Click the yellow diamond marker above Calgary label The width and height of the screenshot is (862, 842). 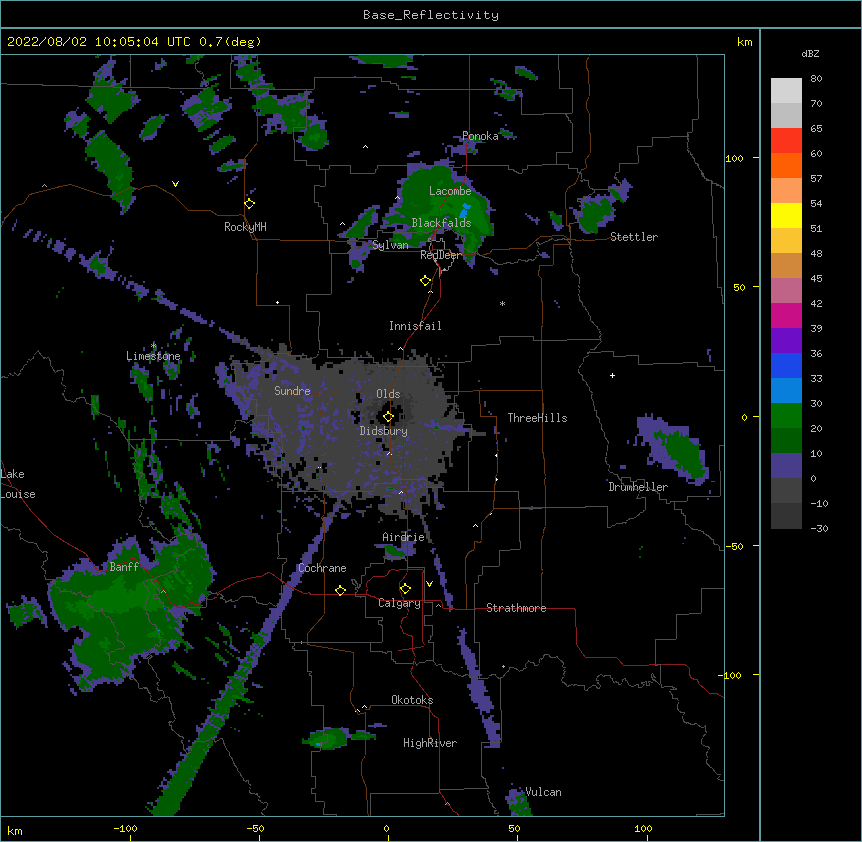click(405, 589)
